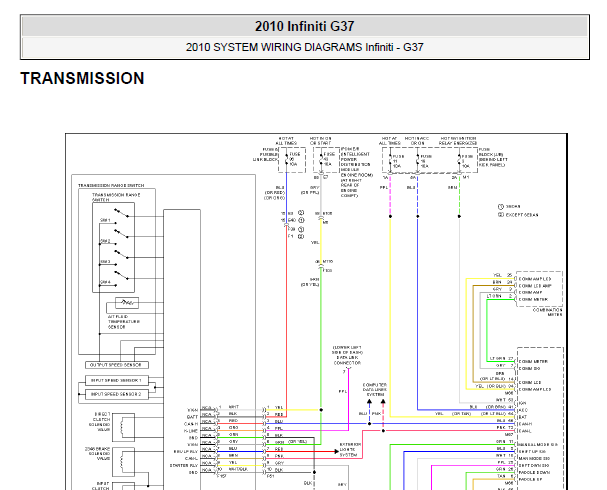607x490 pixels.
Task: Click the direct clutch solenoid coil symbol
Action: (123, 427)
